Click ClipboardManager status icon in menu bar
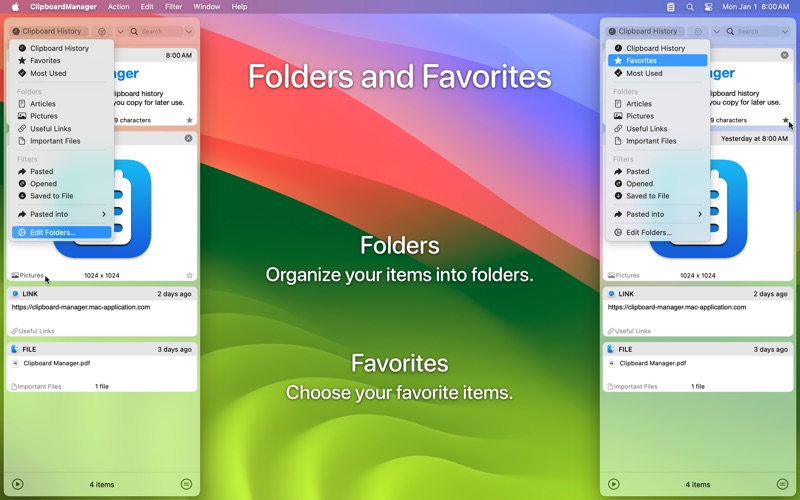Screen dimensions: 800x500 click(x=671, y=7)
